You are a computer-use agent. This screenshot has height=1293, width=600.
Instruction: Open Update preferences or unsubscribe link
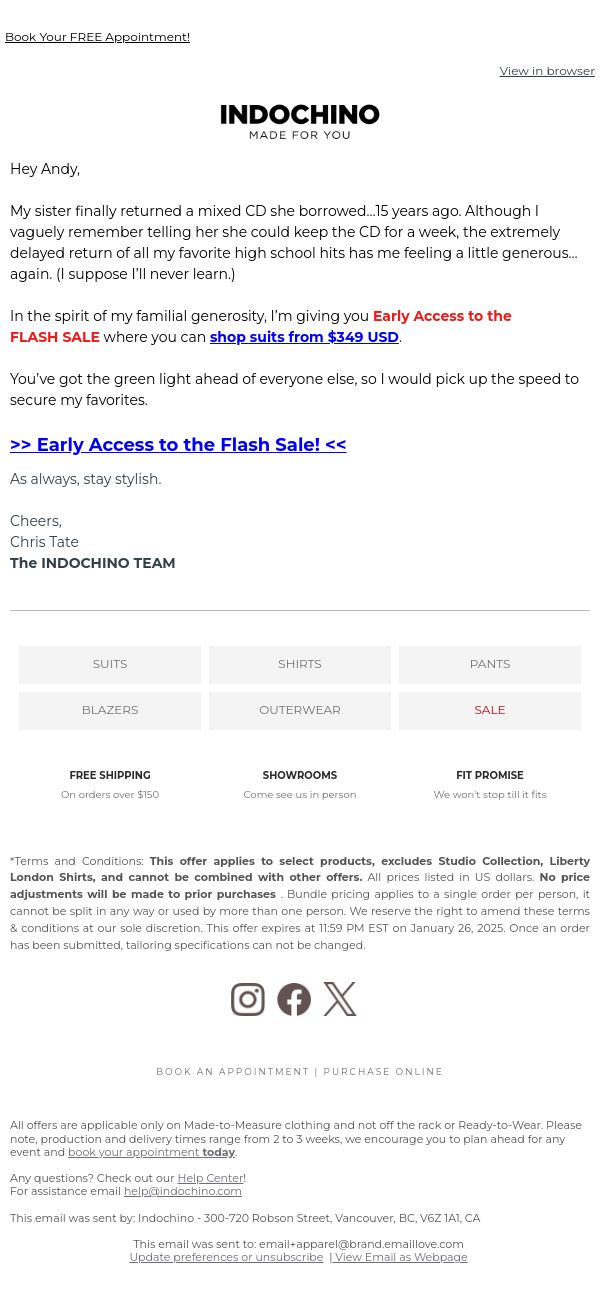226,1257
